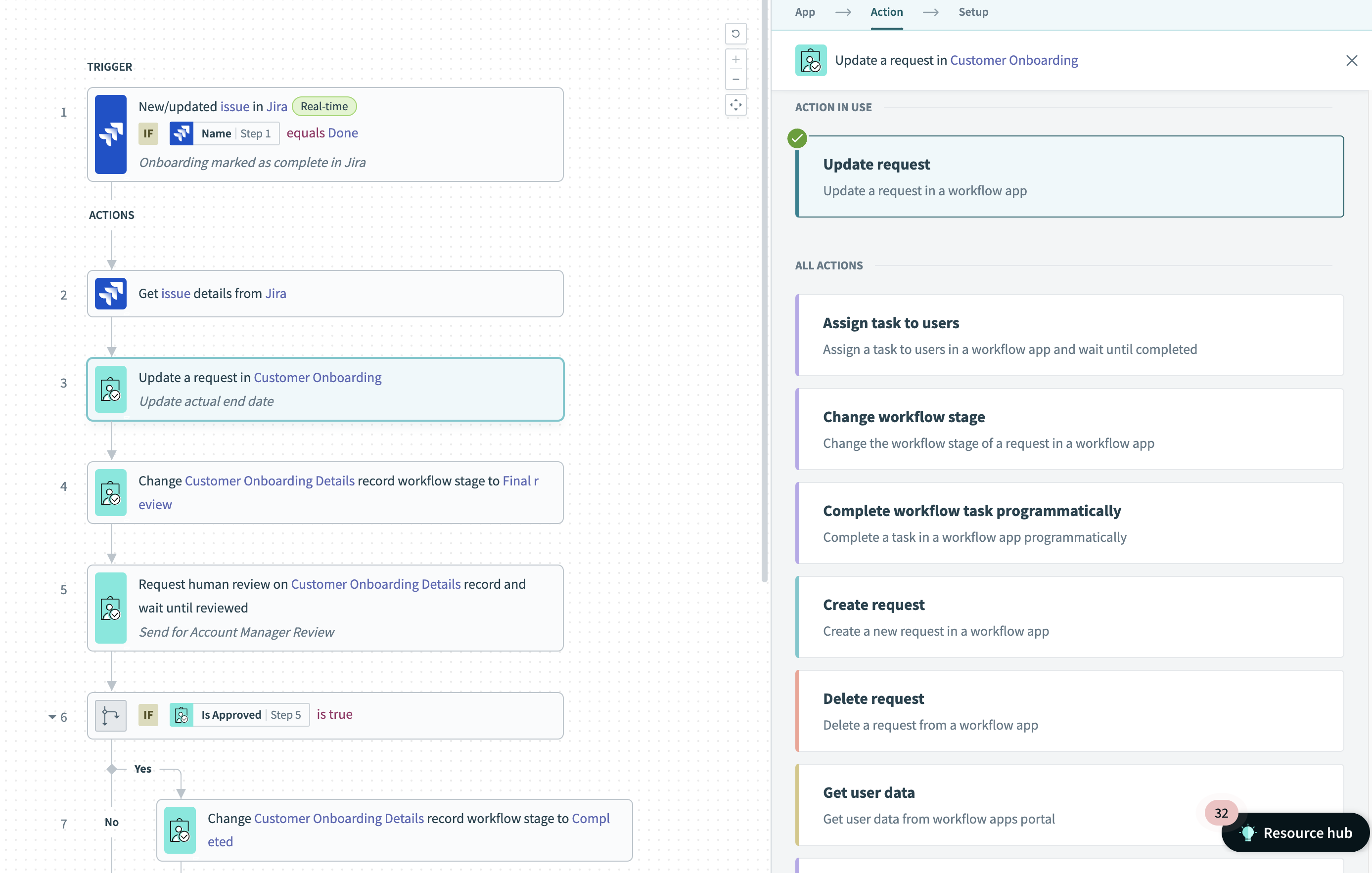Open the Name Step 1 field pill
This screenshot has height=873, width=1372.
pos(224,133)
